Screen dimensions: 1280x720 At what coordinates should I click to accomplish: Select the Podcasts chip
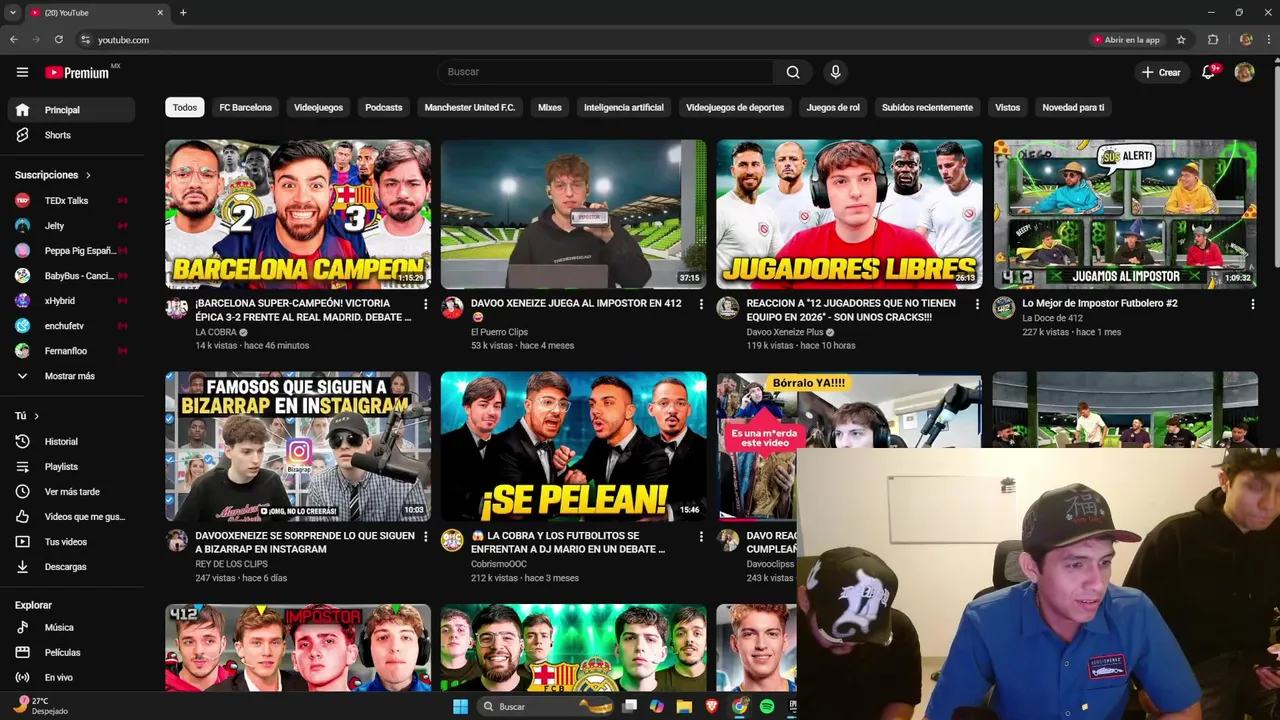click(384, 107)
